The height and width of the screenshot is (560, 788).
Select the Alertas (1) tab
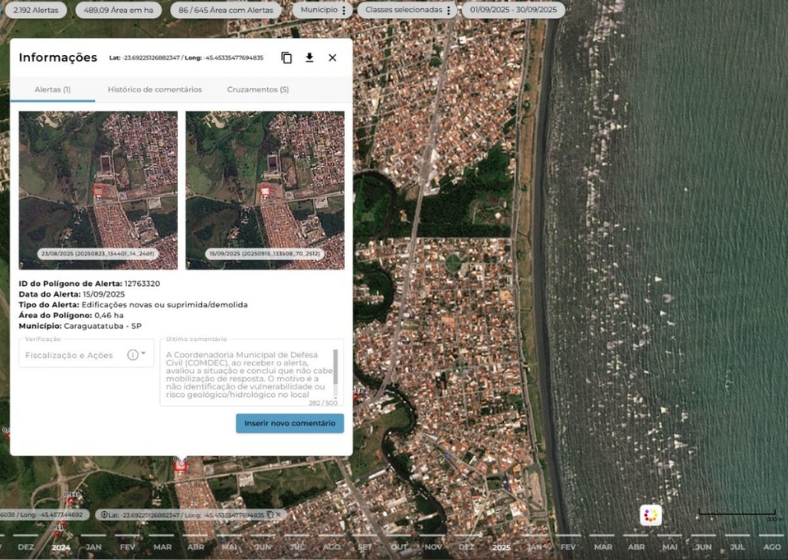[x=52, y=90]
